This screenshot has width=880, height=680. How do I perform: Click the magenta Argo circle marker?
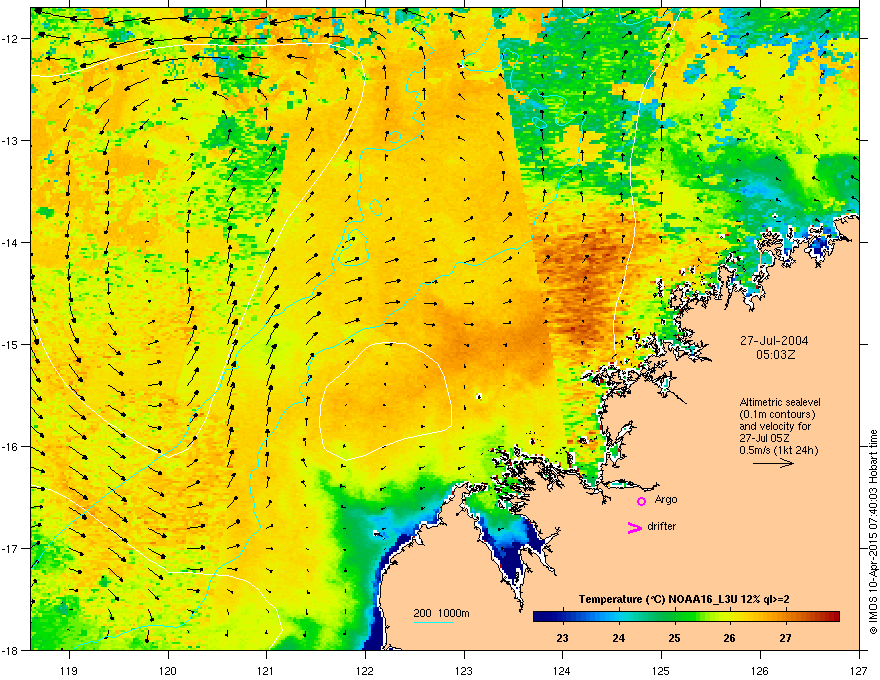coord(641,501)
